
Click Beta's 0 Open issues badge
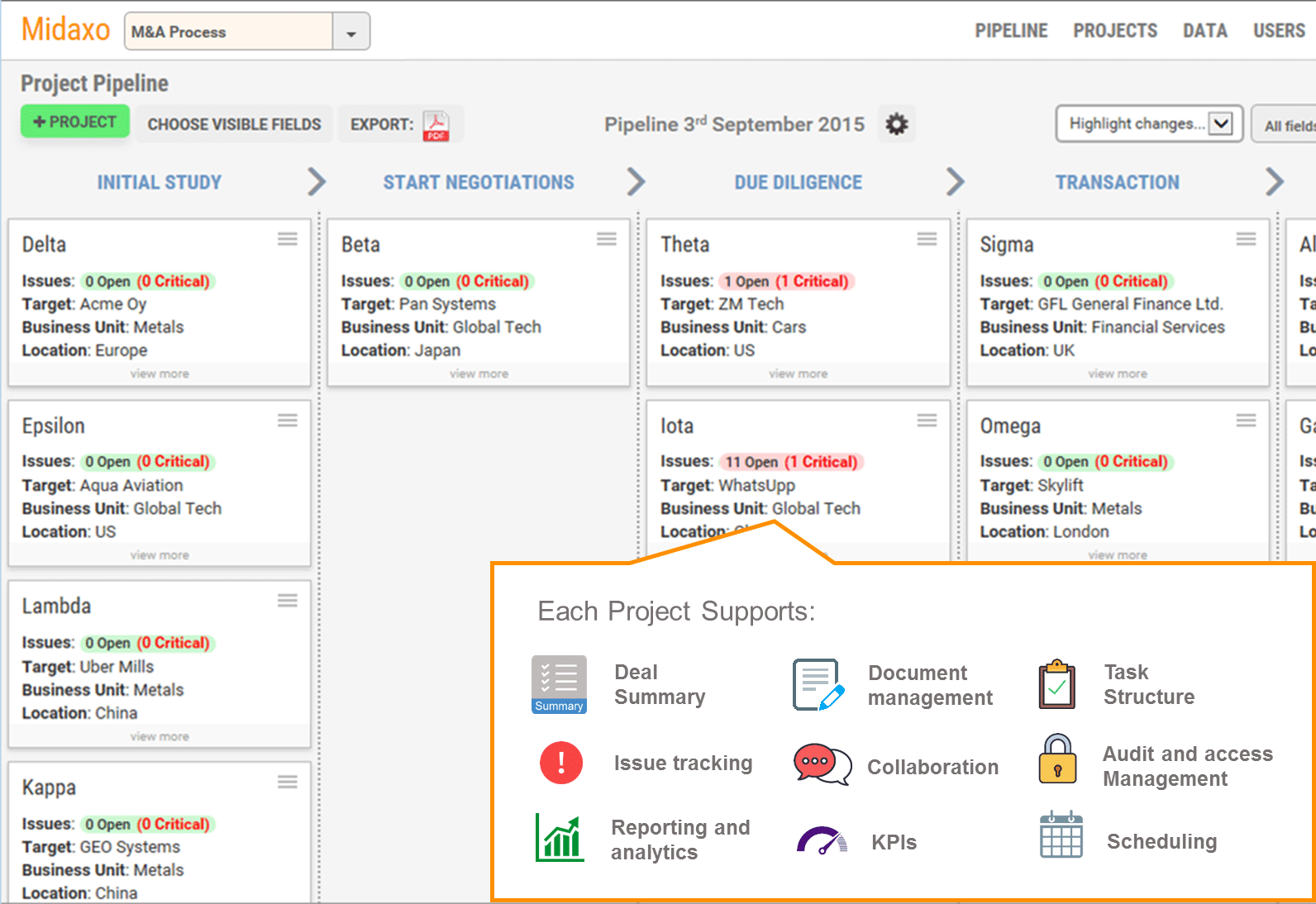point(467,281)
